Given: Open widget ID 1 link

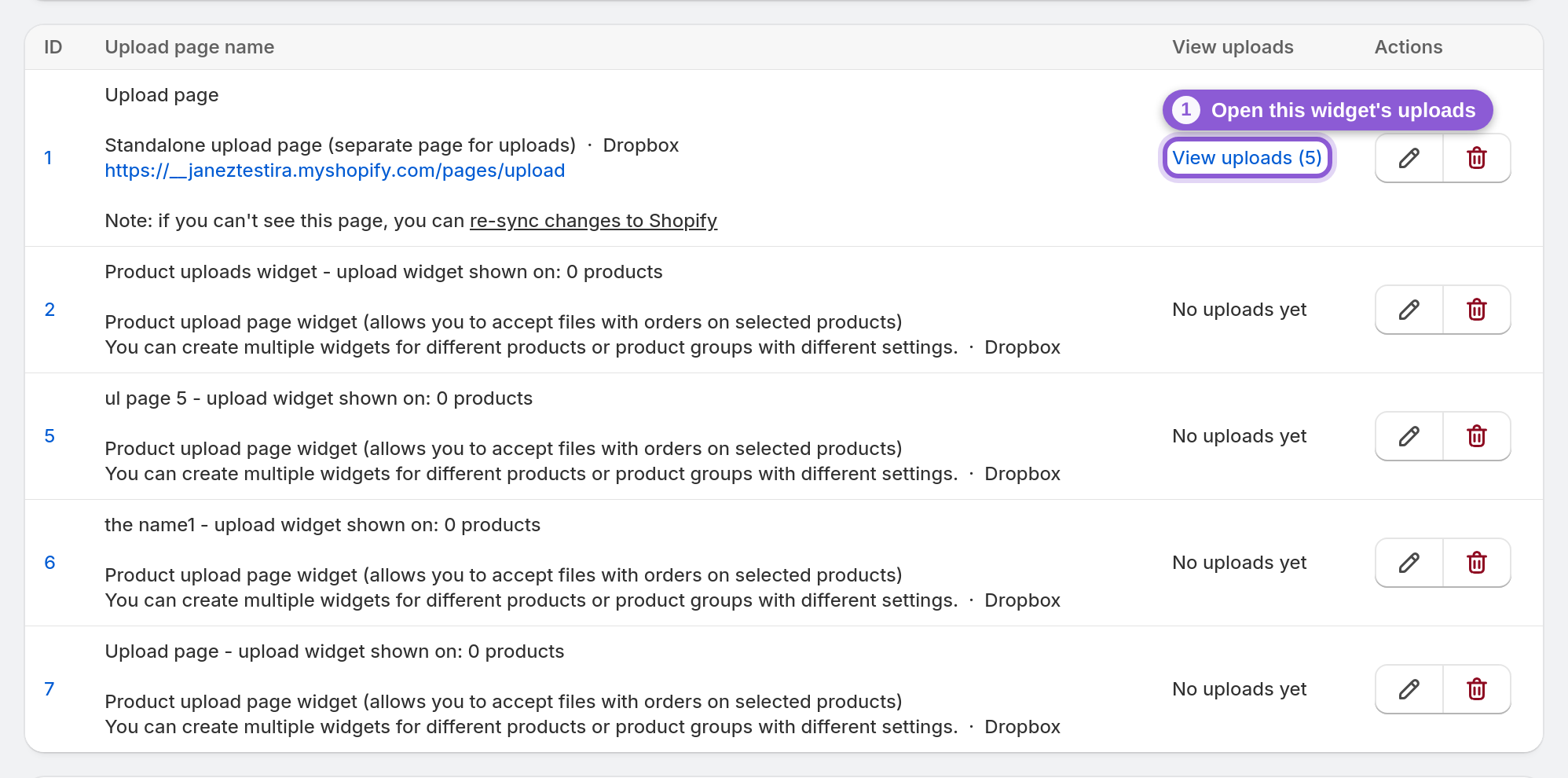Looking at the screenshot, I should 48,158.
